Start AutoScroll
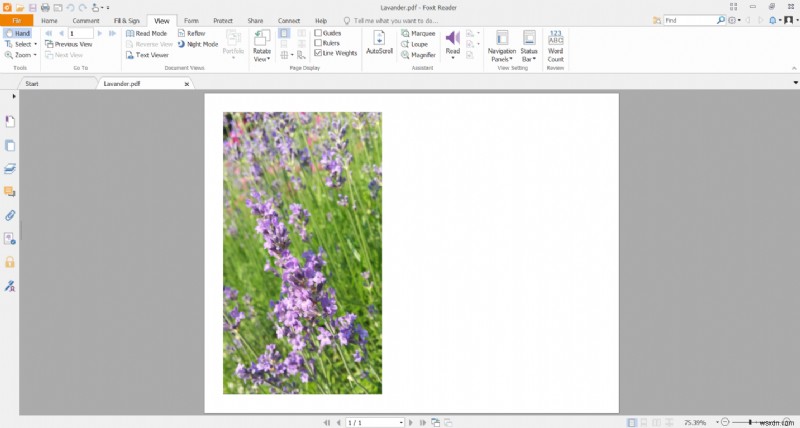The height and width of the screenshot is (428, 800). [379, 42]
